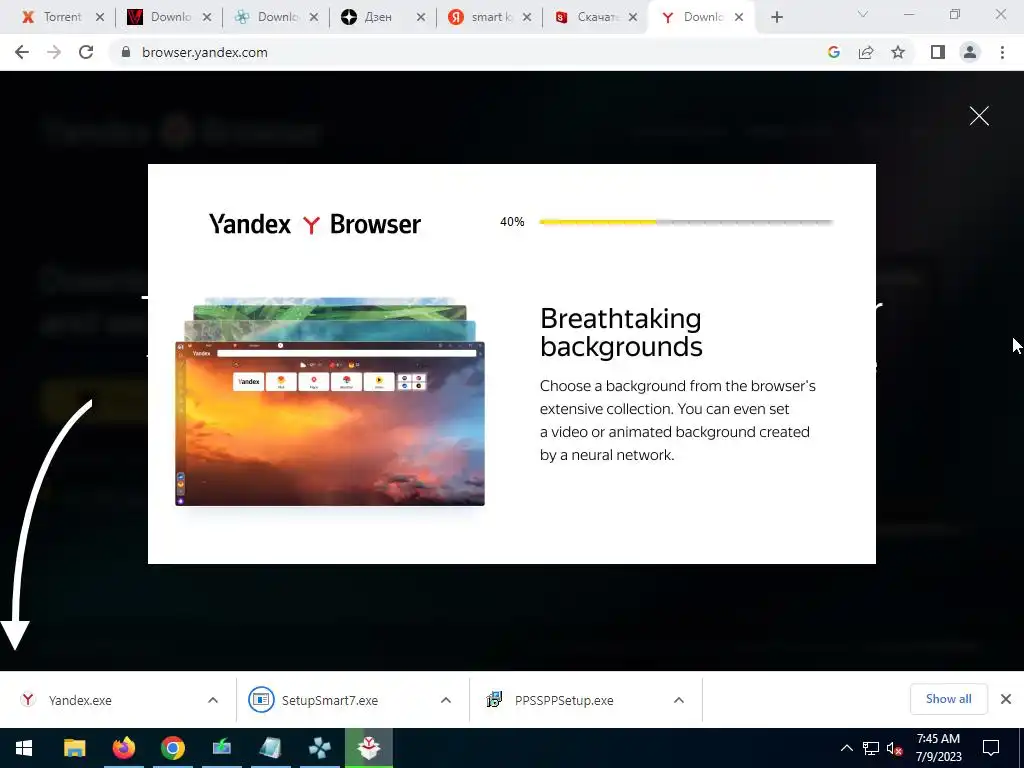Show hidden system tray icons
Screen dimensions: 1024x768
(846, 748)
